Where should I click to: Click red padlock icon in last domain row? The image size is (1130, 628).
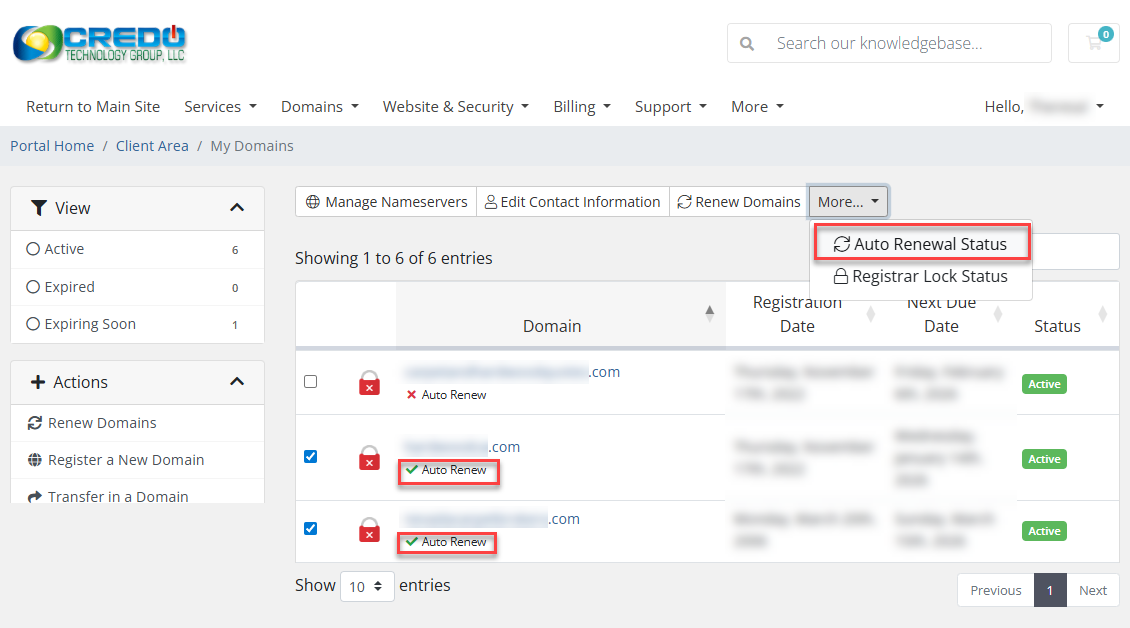[369, 530]
